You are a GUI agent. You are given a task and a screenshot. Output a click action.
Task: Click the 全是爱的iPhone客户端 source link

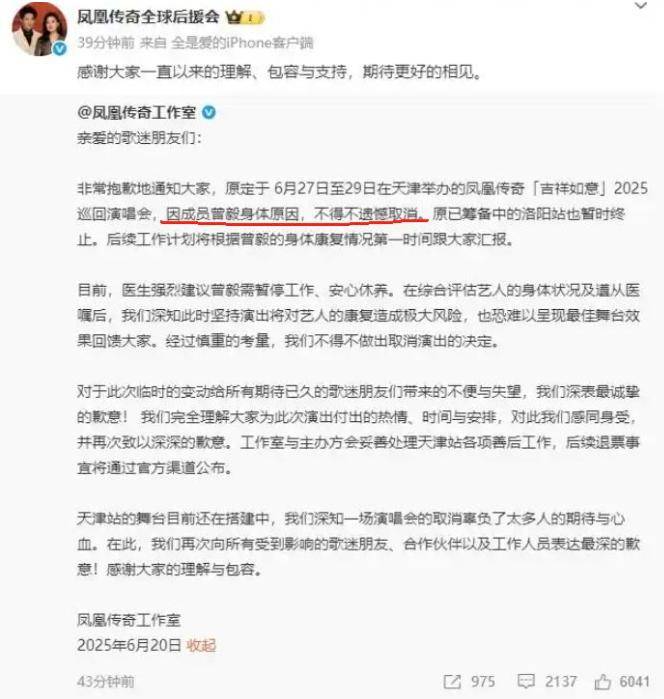[x=242, y=42]
